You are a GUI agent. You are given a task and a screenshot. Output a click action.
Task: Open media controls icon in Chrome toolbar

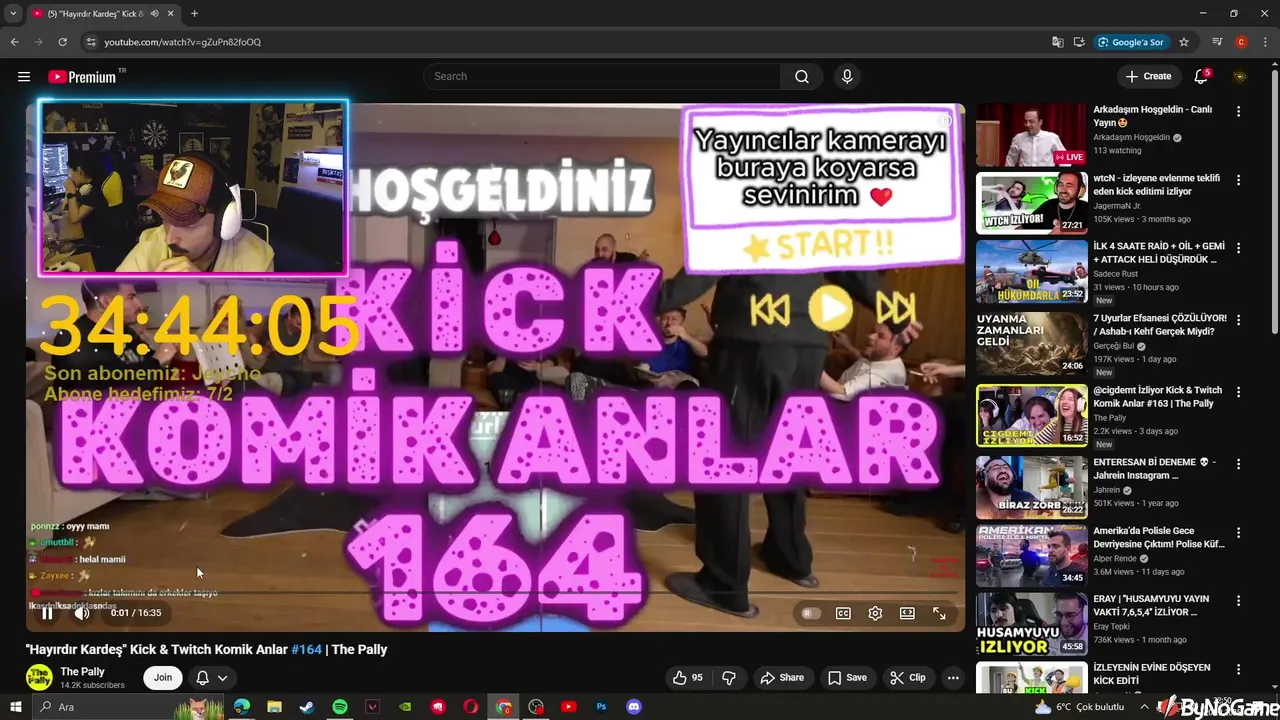(1217, 42)
